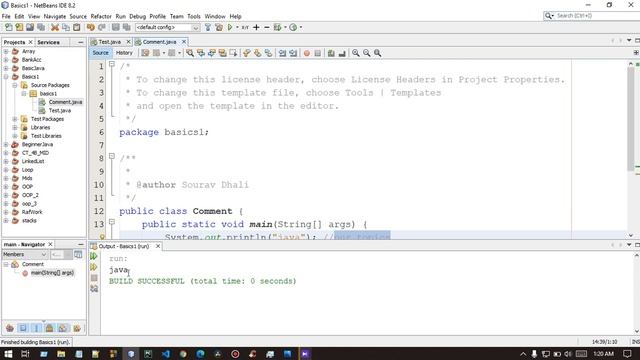Toggle Show Inherited Members in Navigator
This screenshot has height=360, width=640.
tap(10, 328)
